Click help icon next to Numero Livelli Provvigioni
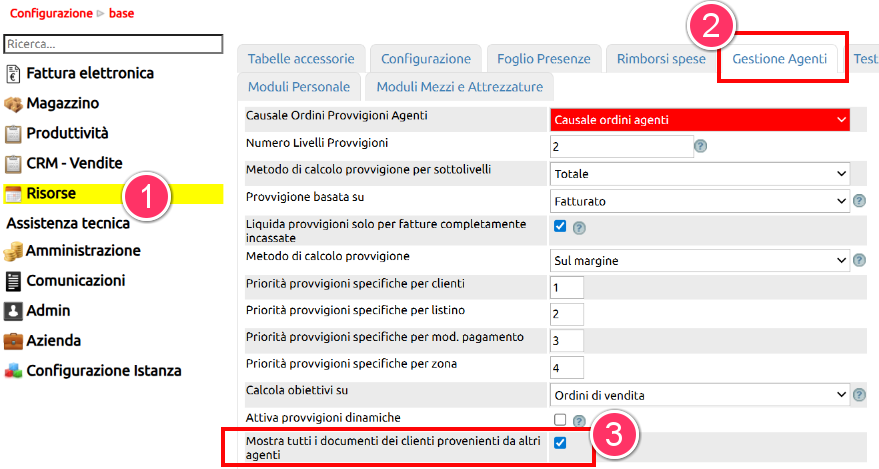The width and height of the screenshot is (879, 469). pos(701,146)
